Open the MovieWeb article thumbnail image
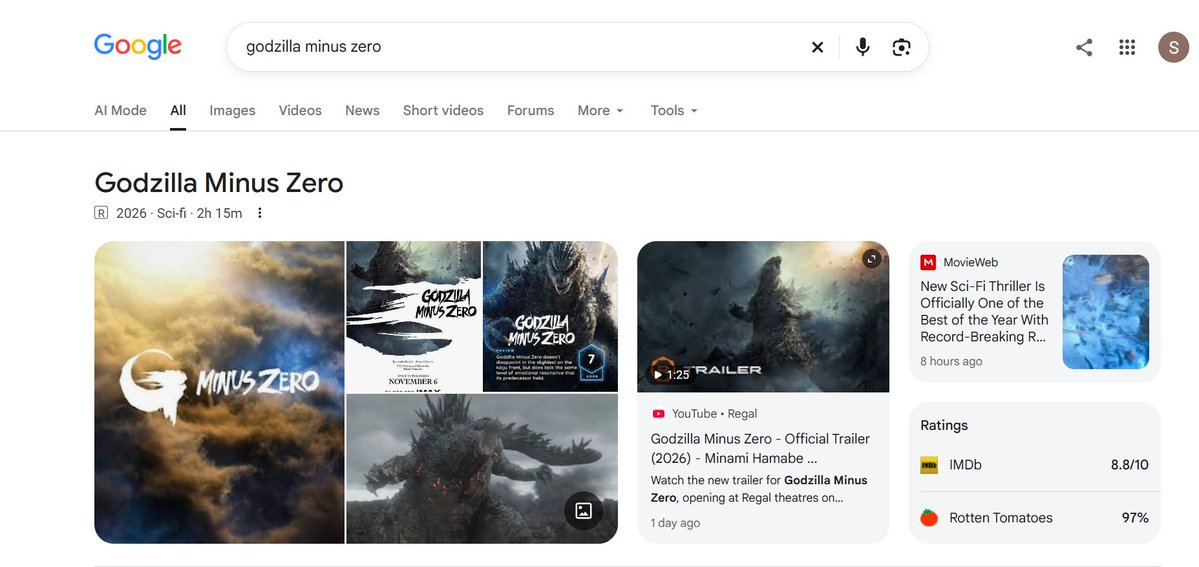1199x567 pixels. click(x=1106, y=312)
